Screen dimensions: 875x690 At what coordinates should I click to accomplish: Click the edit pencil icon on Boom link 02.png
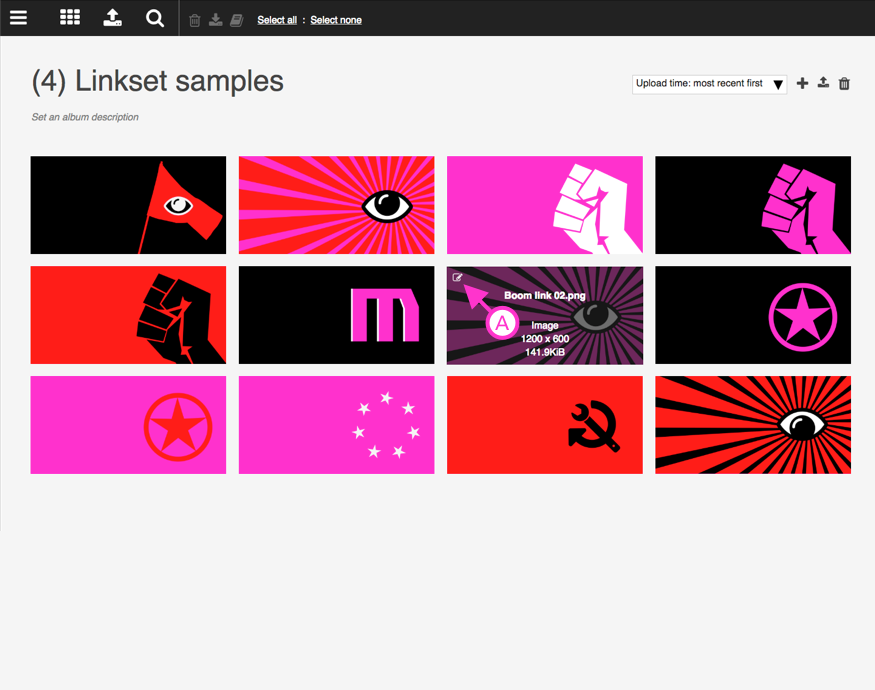[457, 277]
